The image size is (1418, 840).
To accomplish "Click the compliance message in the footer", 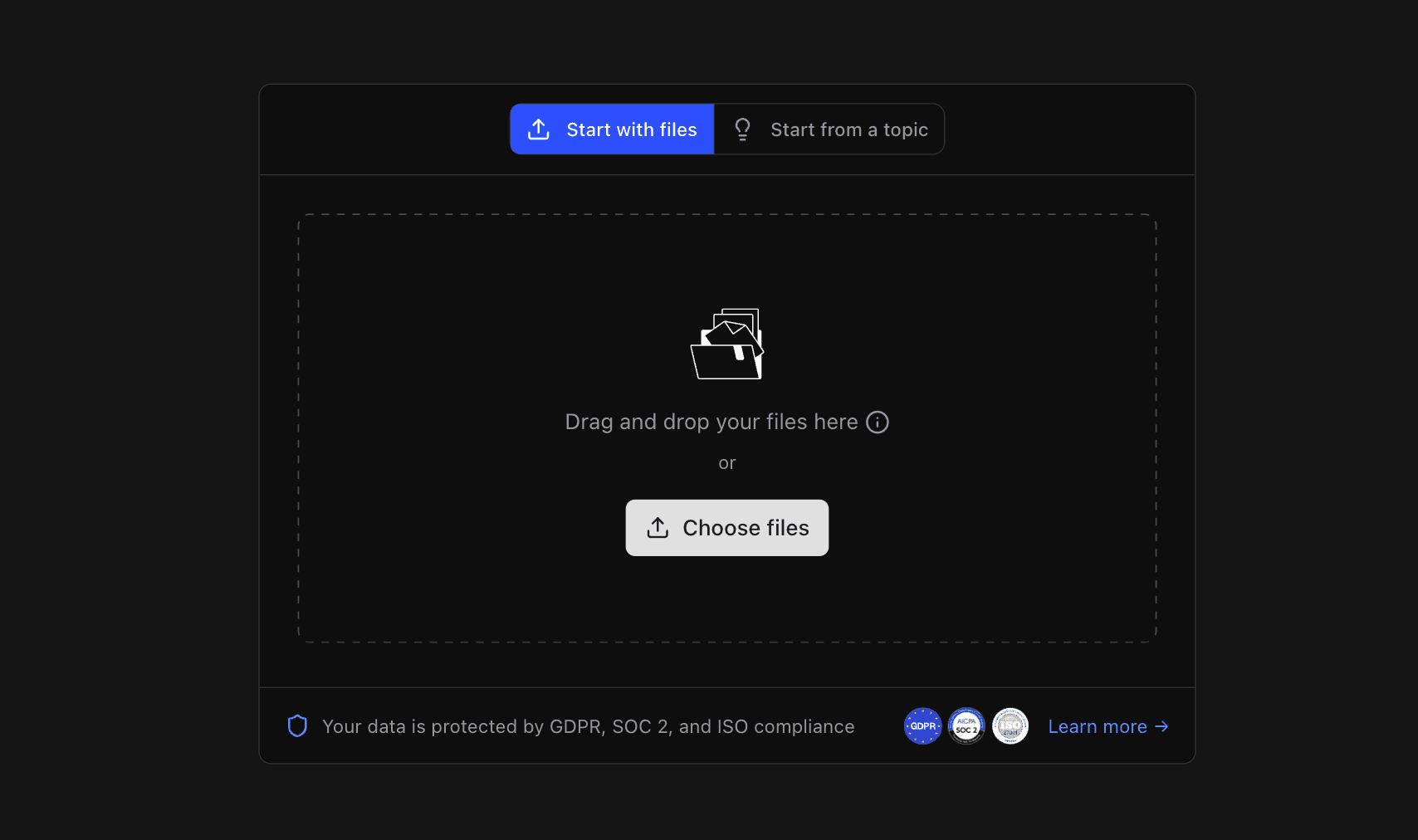I will pyautogui.click(x=588, y=725).
